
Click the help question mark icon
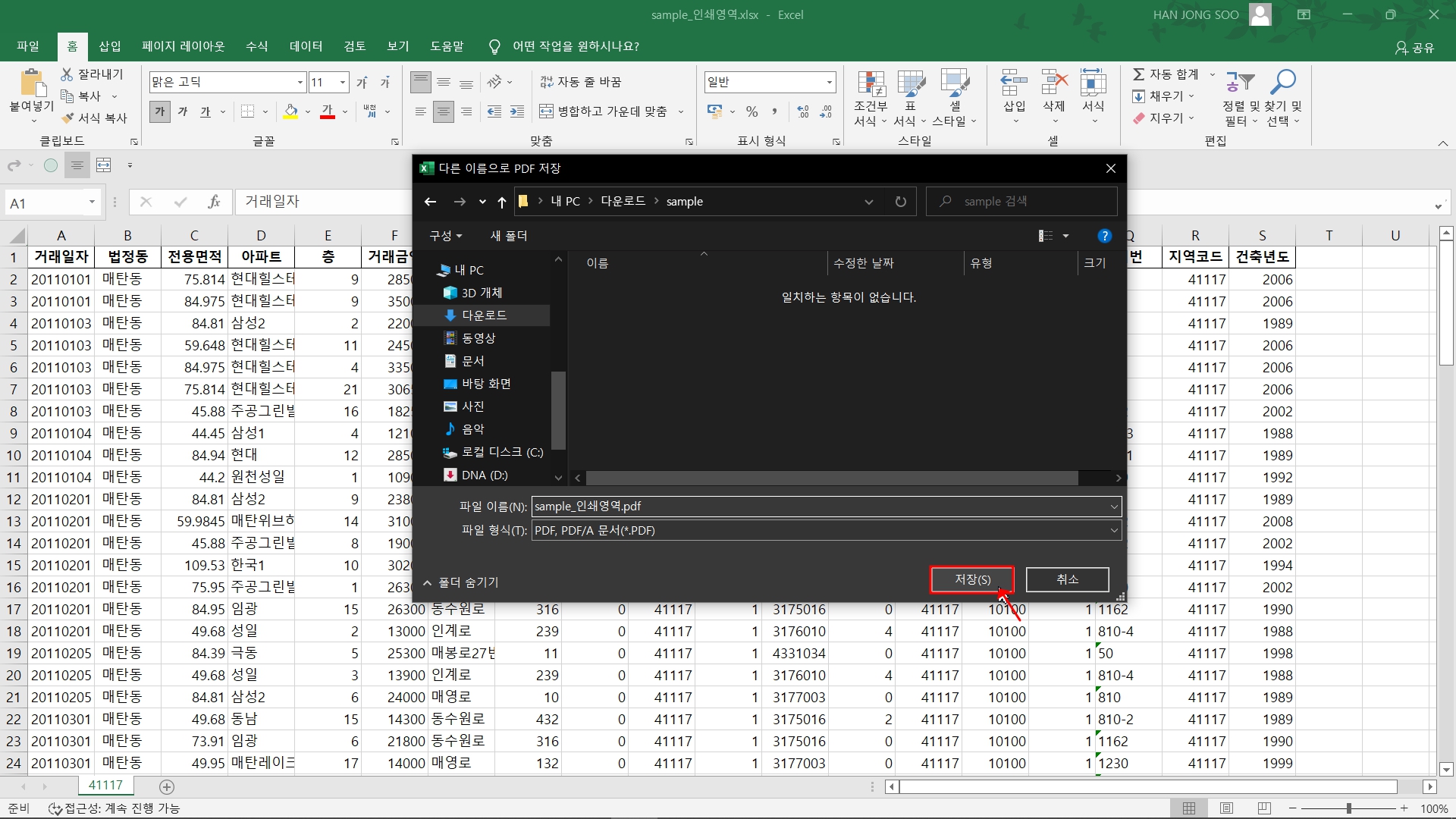click(x=1104, y=236)
